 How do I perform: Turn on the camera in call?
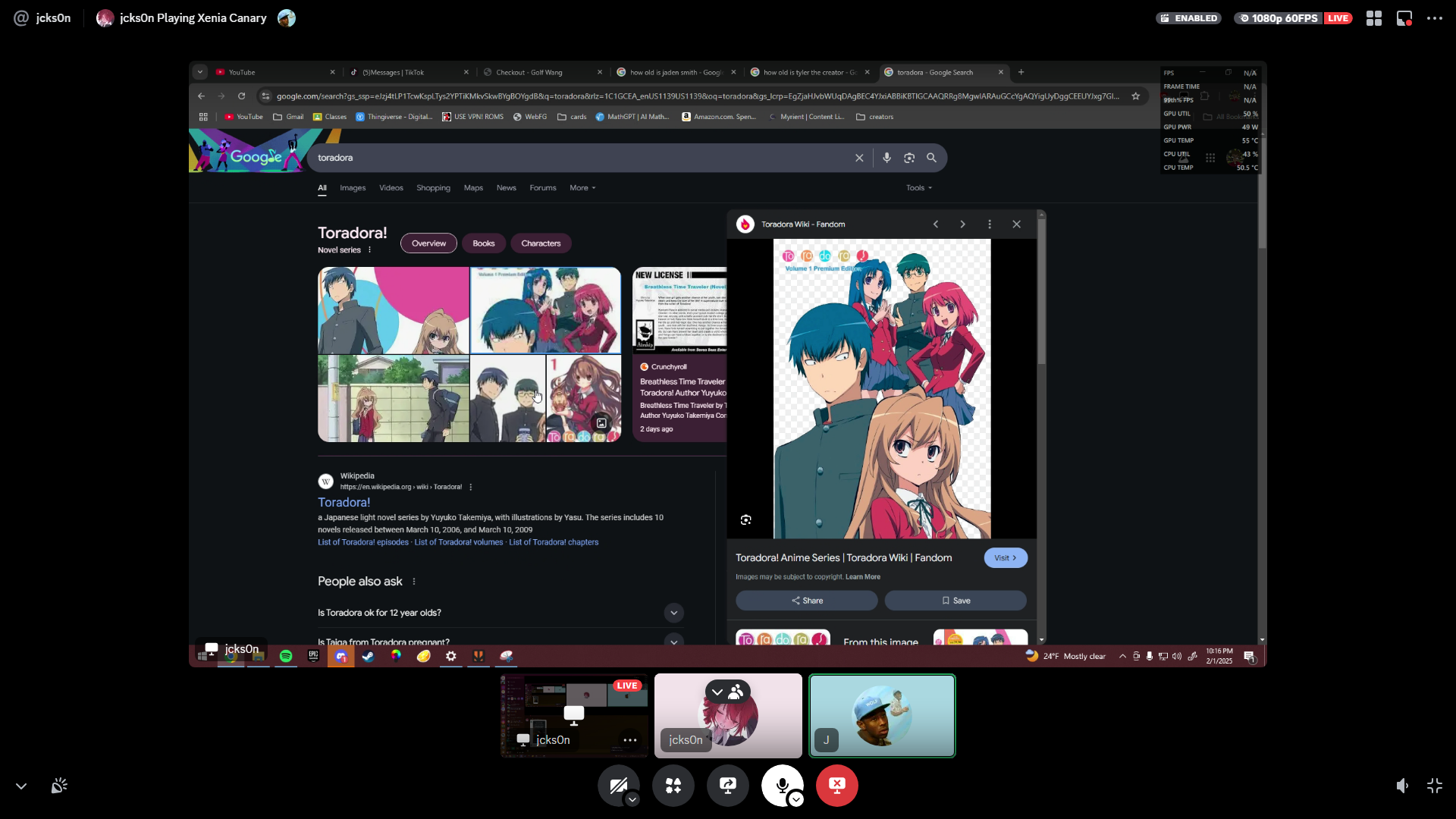(x=617, y=784)
